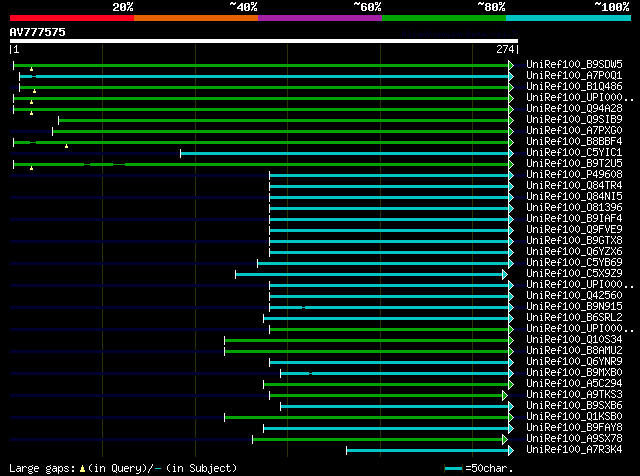The height and width of the screenshot is (476, 640).
Task: Select the UniRef100_O81396 label
Action: pyautogui.click(x=574, y=207)
